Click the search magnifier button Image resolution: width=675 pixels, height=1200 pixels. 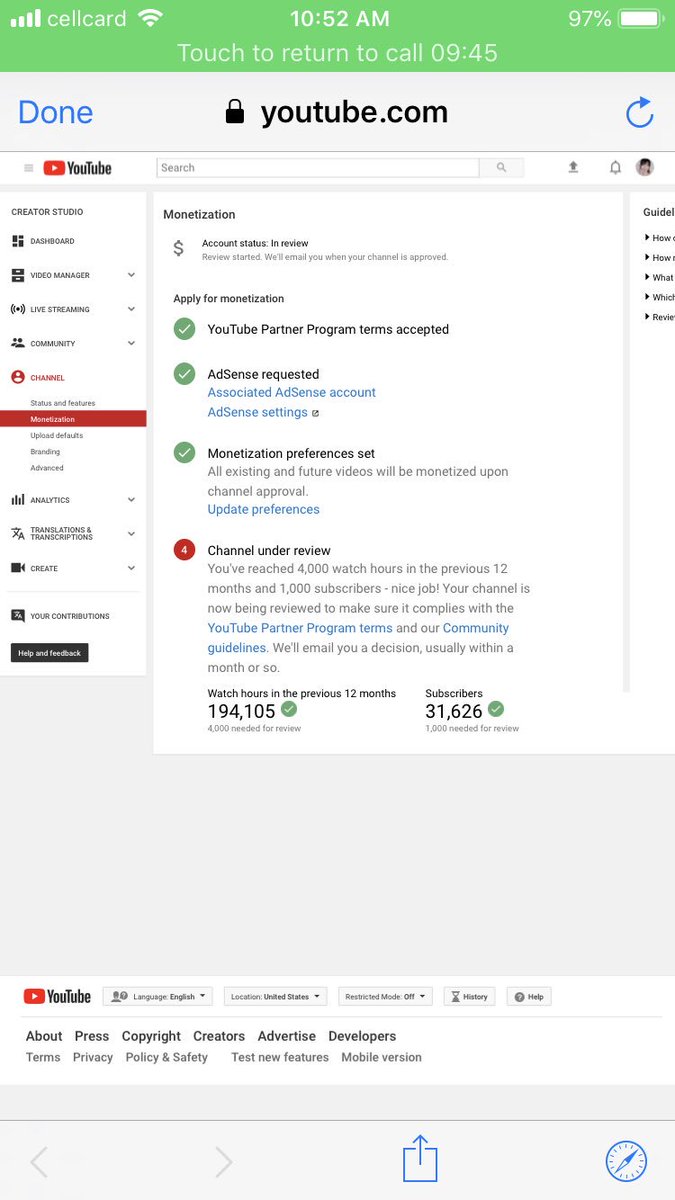click(x=502, y=168)
